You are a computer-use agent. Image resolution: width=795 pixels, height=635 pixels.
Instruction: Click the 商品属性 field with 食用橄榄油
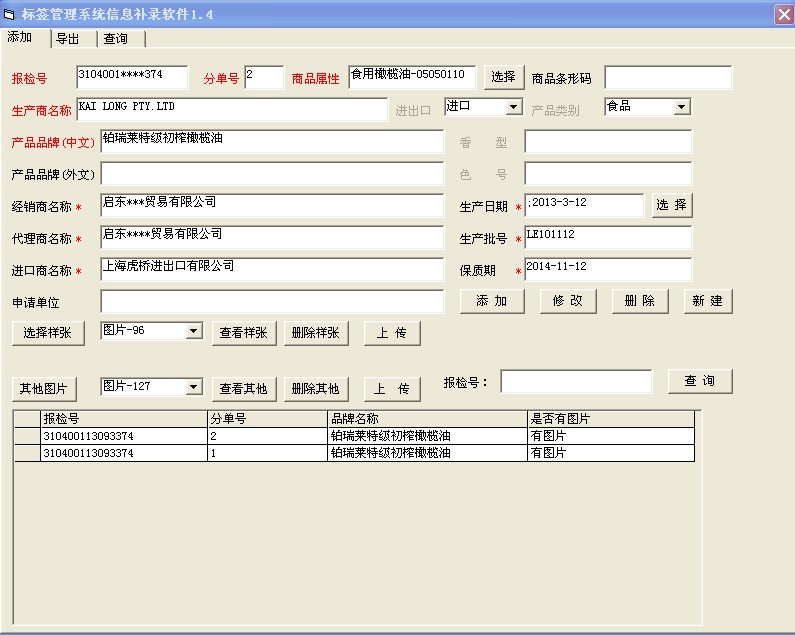pyautogui.click(x=412, y=77)
